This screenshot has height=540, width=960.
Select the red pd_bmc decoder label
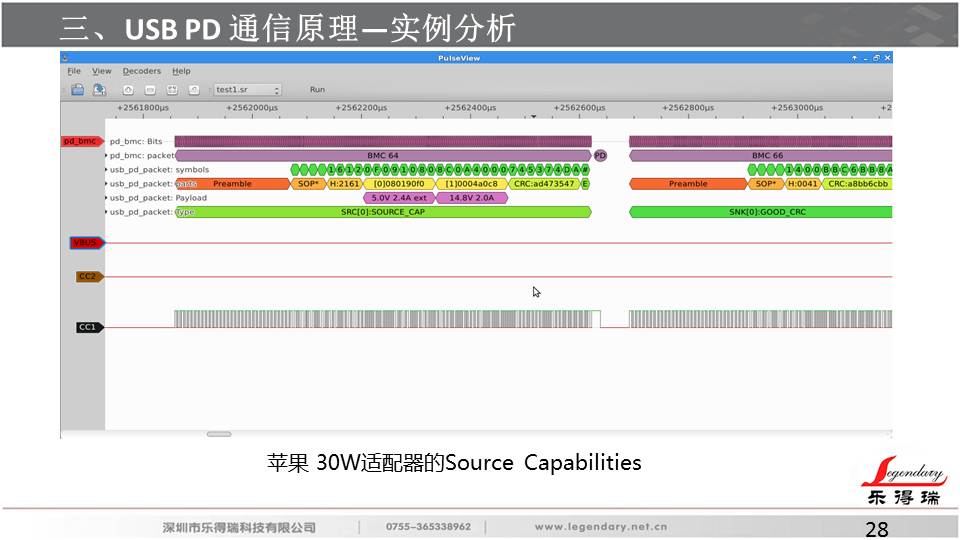point(82,142)
